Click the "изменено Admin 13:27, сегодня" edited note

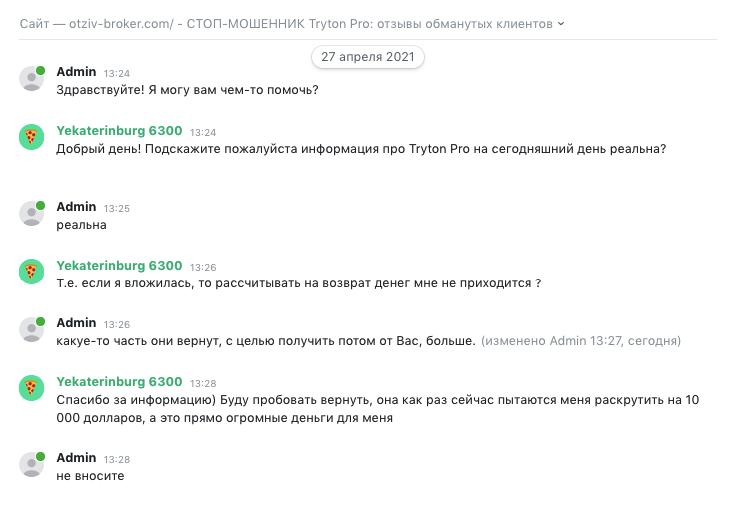(581, 341)
